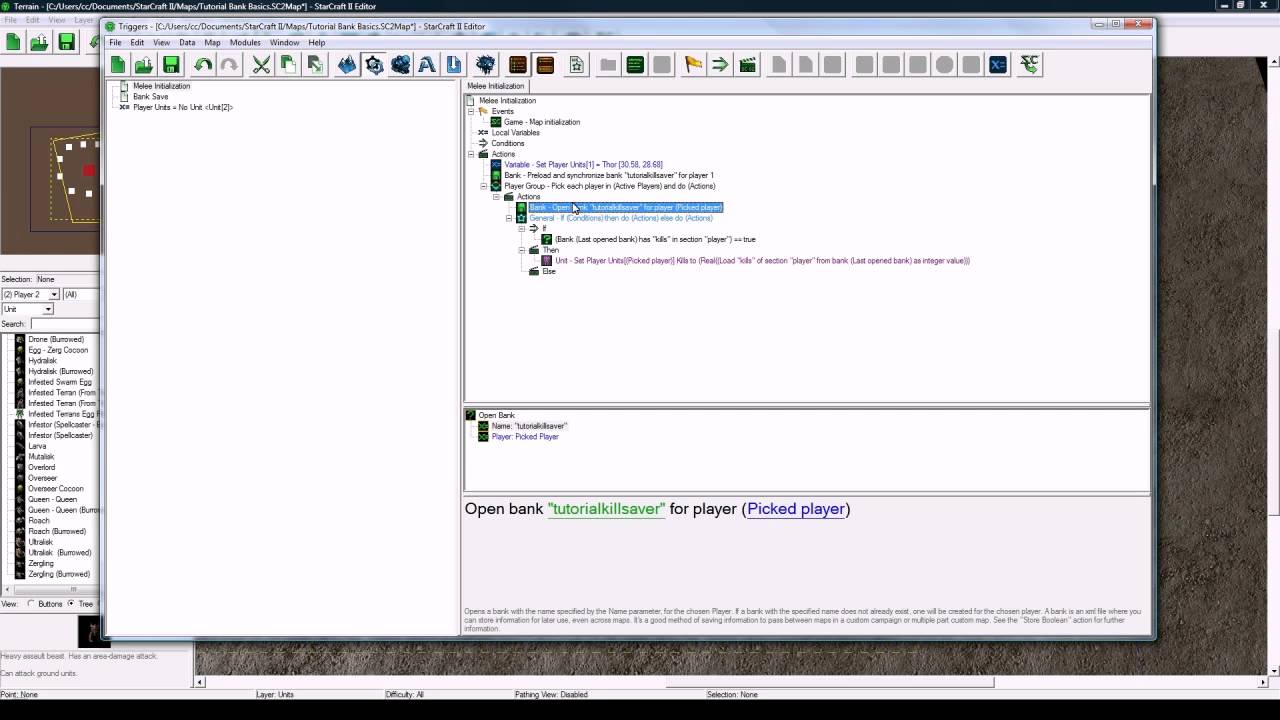
Task: Select Bank Save trigger in list
Action: click(x=150, y=97)
